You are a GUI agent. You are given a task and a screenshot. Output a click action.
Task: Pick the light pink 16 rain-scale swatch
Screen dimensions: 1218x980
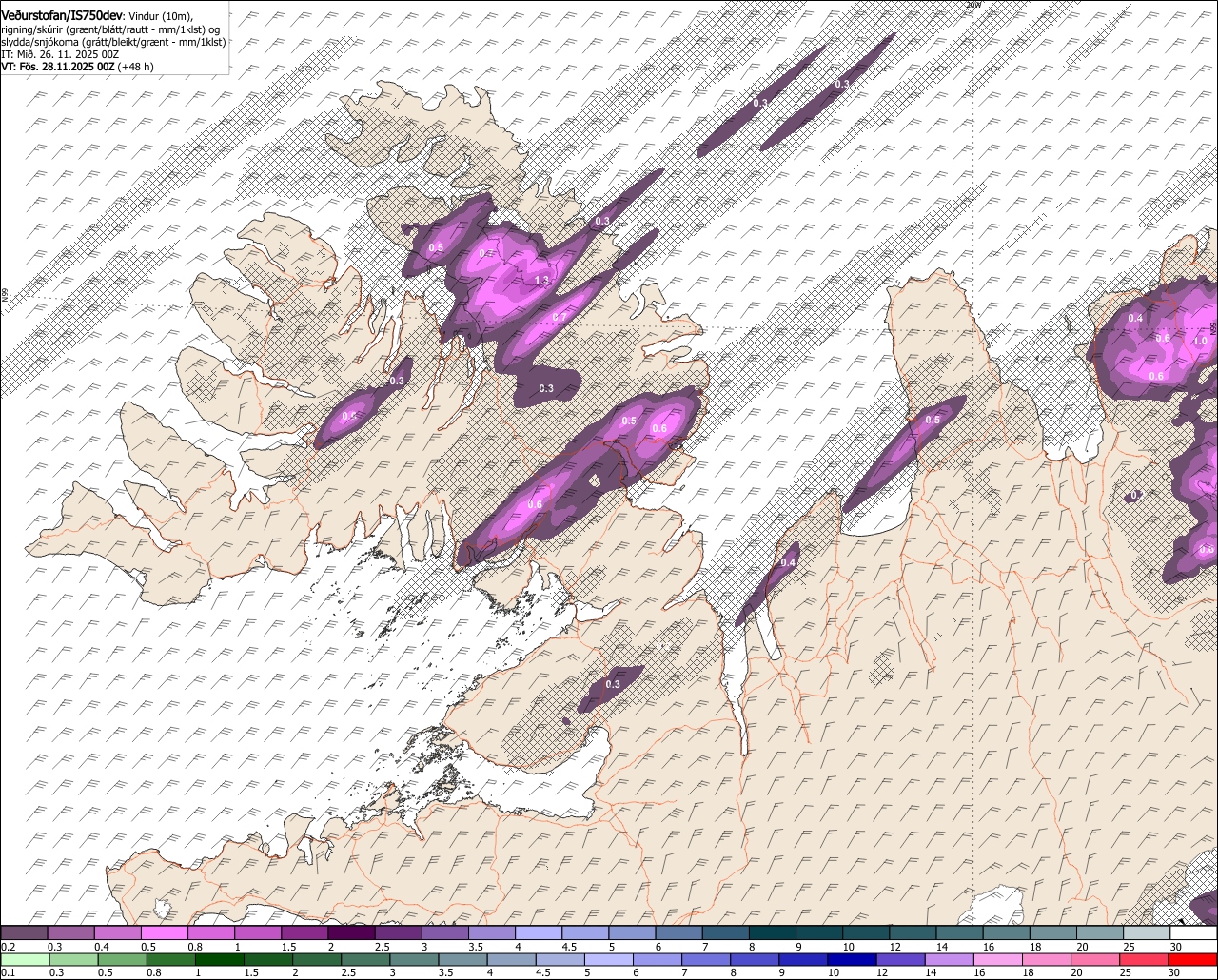coord(998,961)
